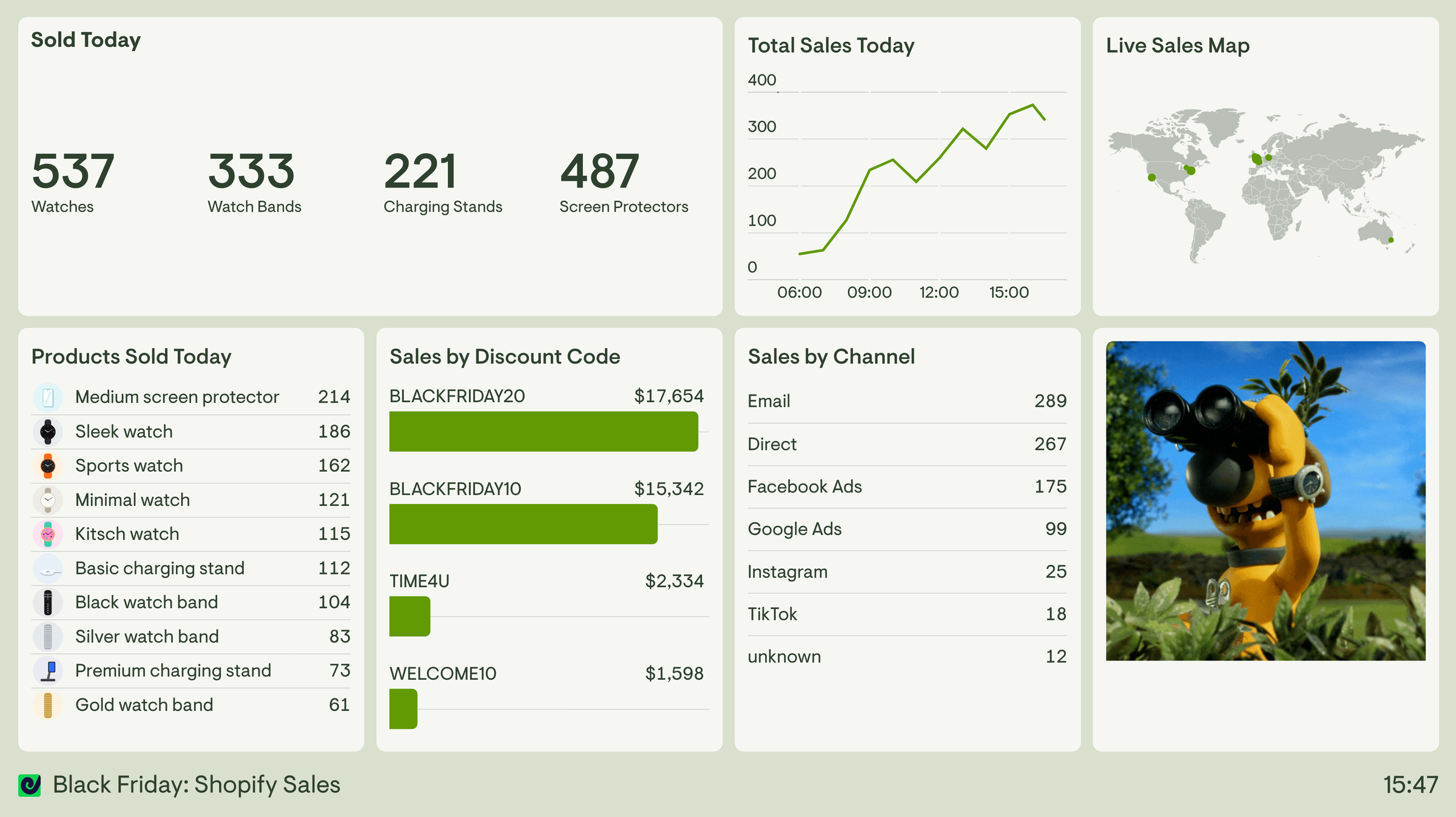Click the Silver watch band icon
This screenshot has width=1456, height=817.
coord(48,637)
